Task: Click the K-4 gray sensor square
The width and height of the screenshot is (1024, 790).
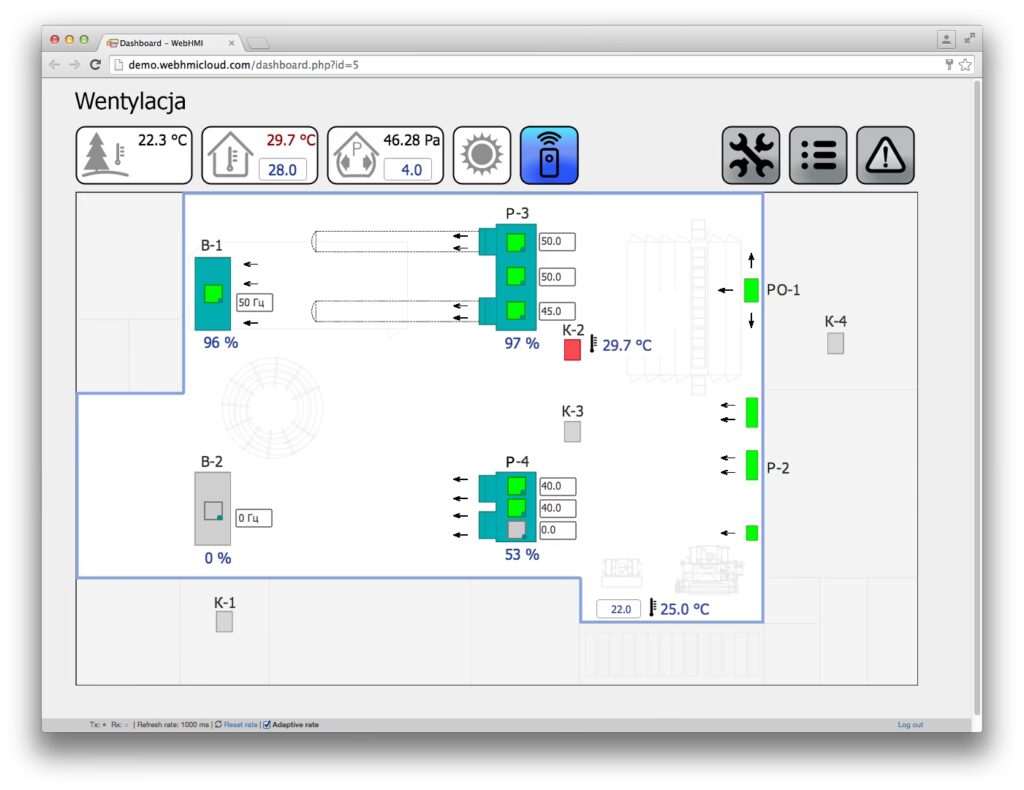Action: tap(835, 344)
